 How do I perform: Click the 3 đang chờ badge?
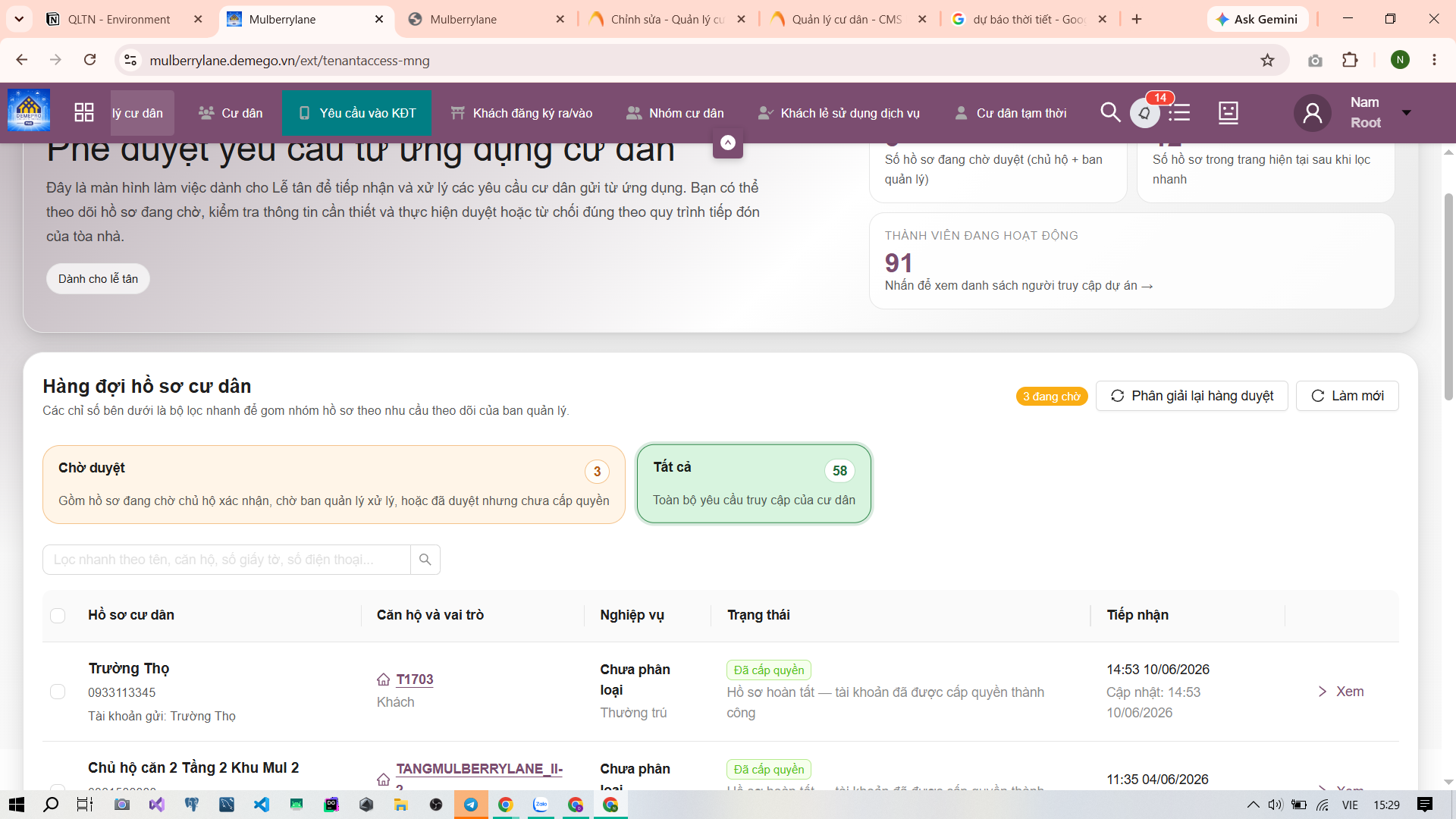click(x=1052, y=397)
